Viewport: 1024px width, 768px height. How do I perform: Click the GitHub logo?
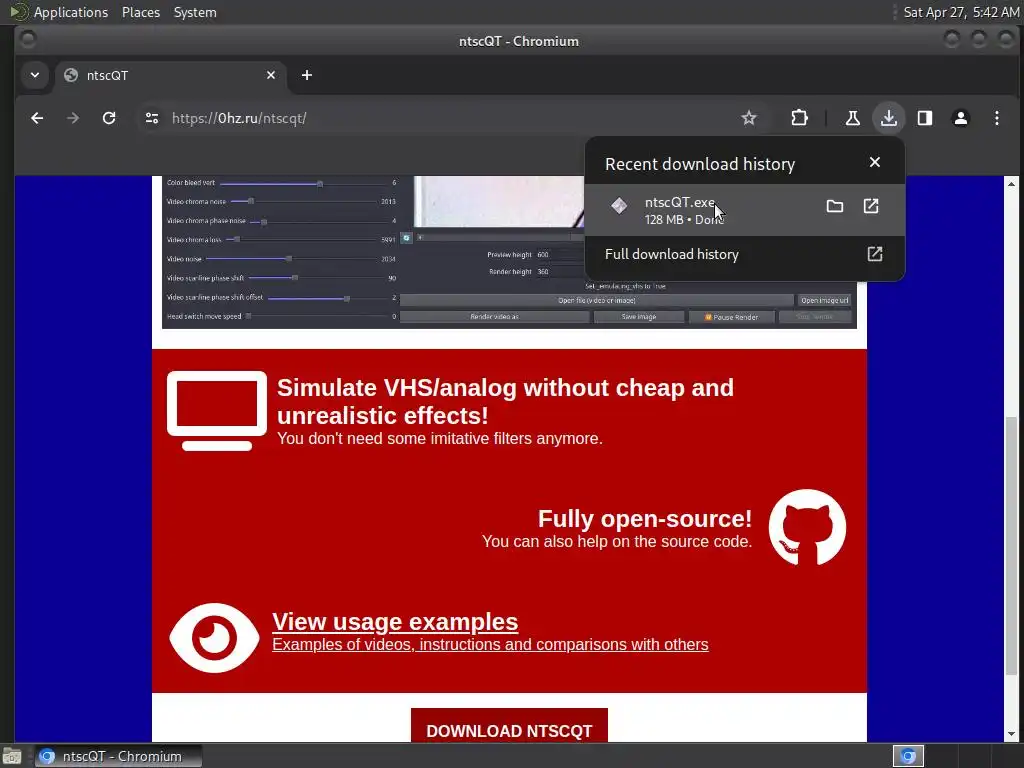[807, 527]
